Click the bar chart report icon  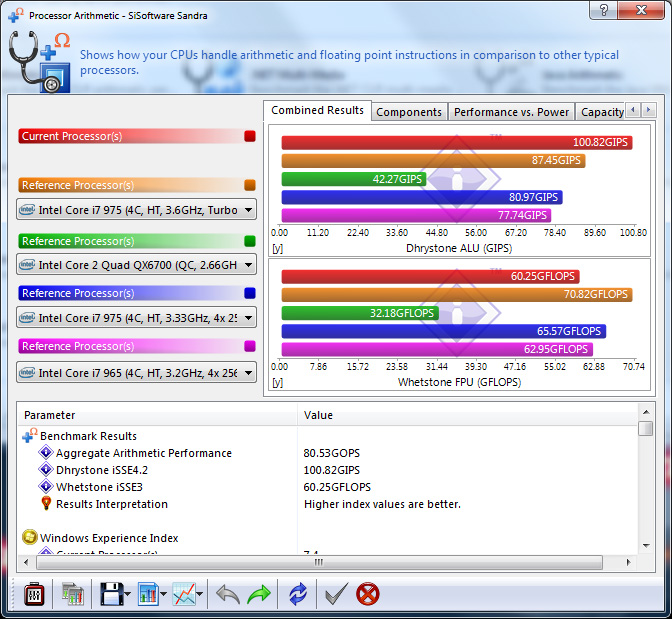click(148, 594)
